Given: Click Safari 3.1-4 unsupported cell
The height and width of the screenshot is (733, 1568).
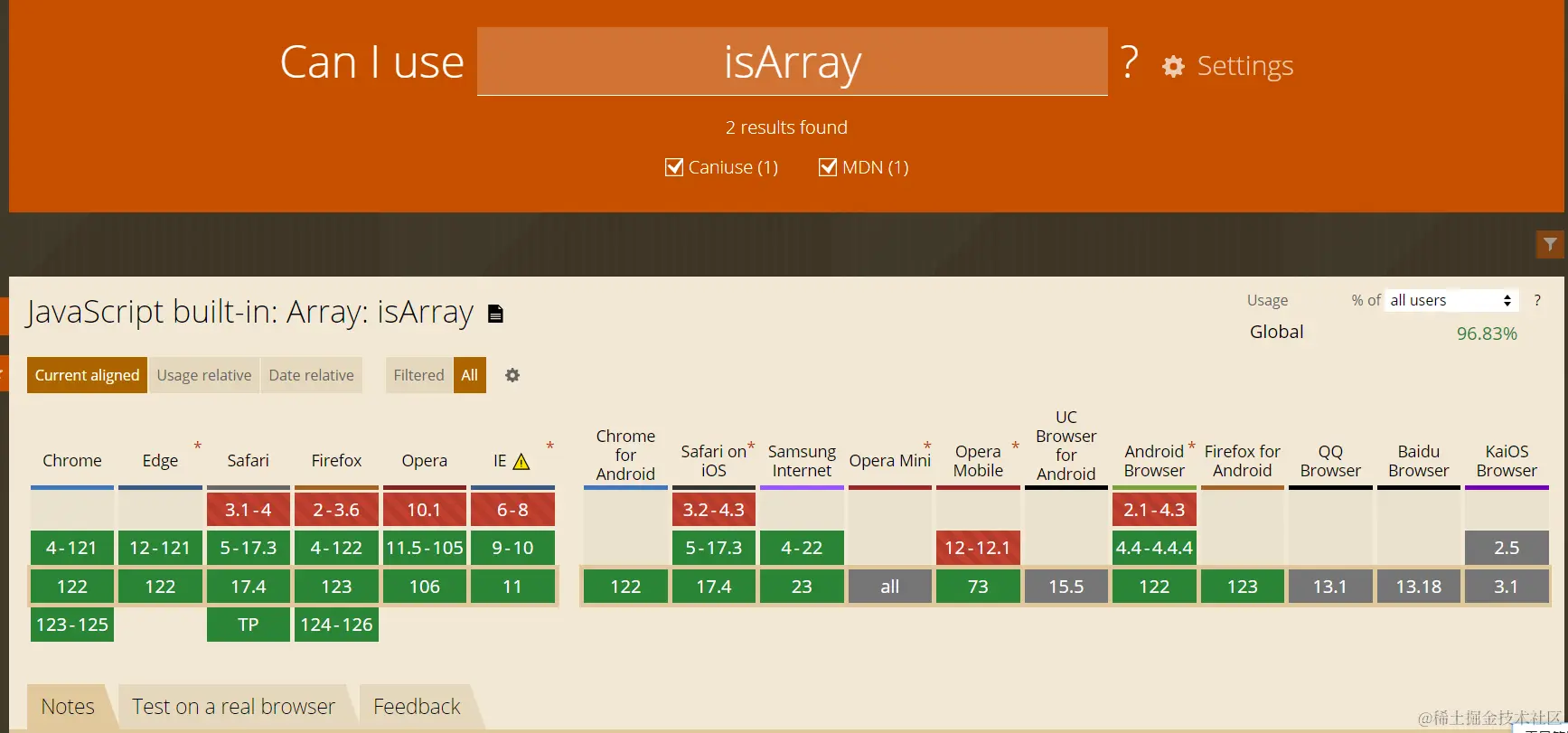Looking at the screenshot, I should [x=248, y=510].
